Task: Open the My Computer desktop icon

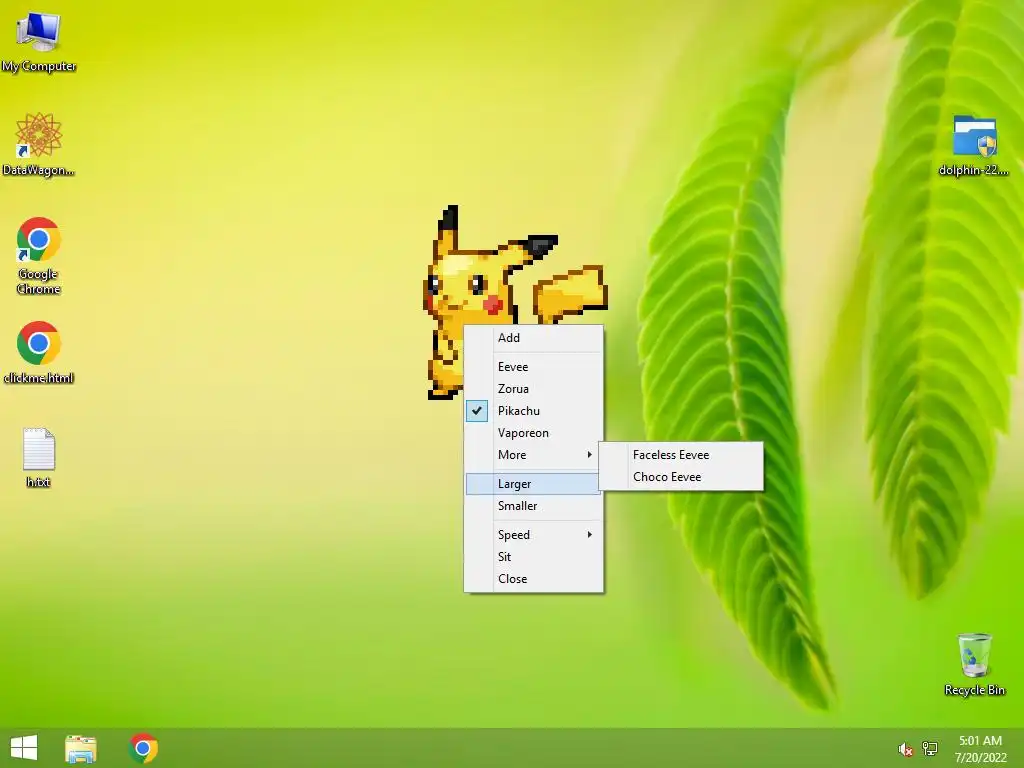Action: click(39, 41)
